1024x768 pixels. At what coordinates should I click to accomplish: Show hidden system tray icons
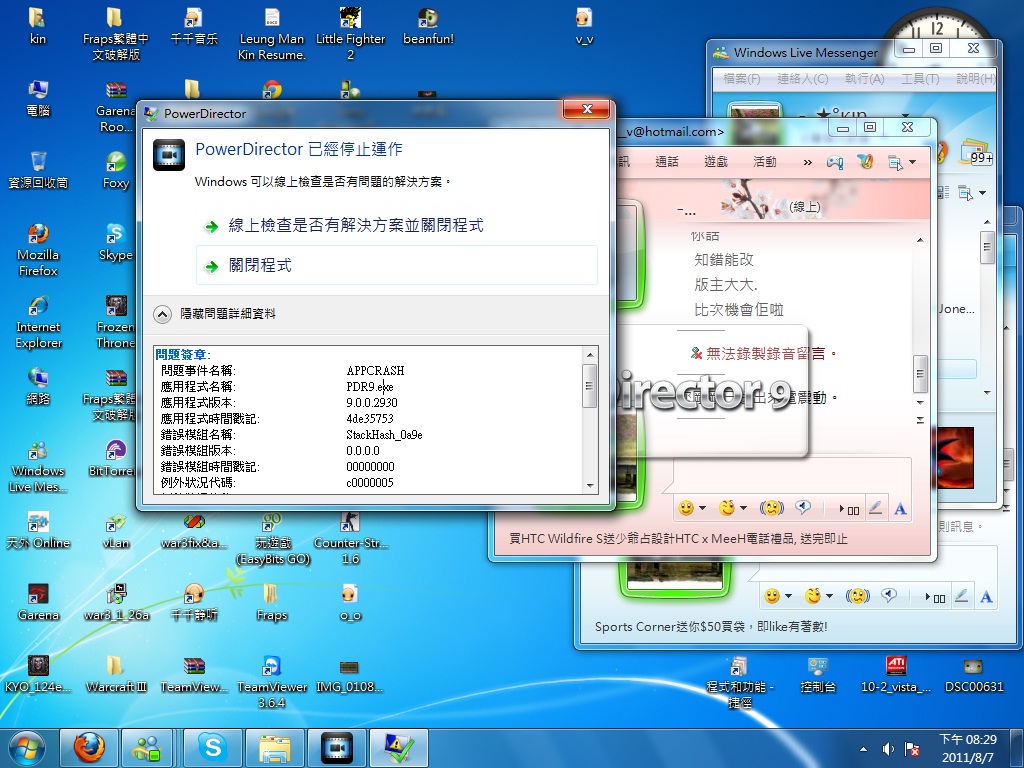point(864,749)
